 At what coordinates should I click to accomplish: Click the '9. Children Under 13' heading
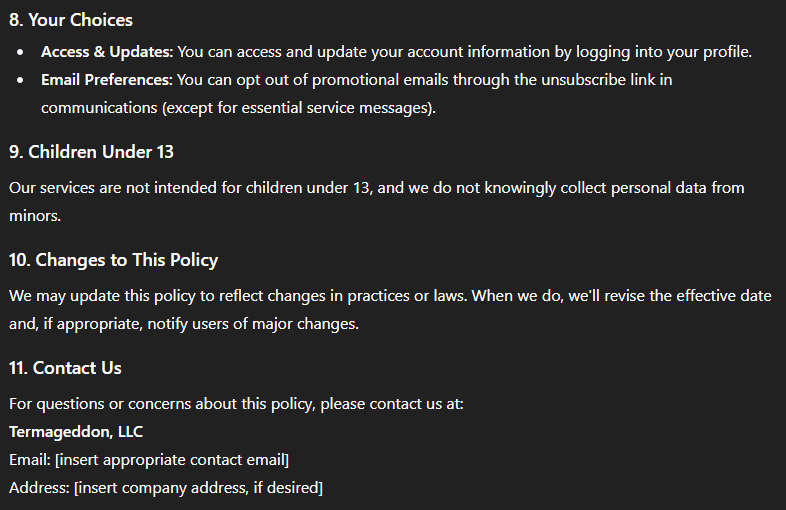click(91, 152)
